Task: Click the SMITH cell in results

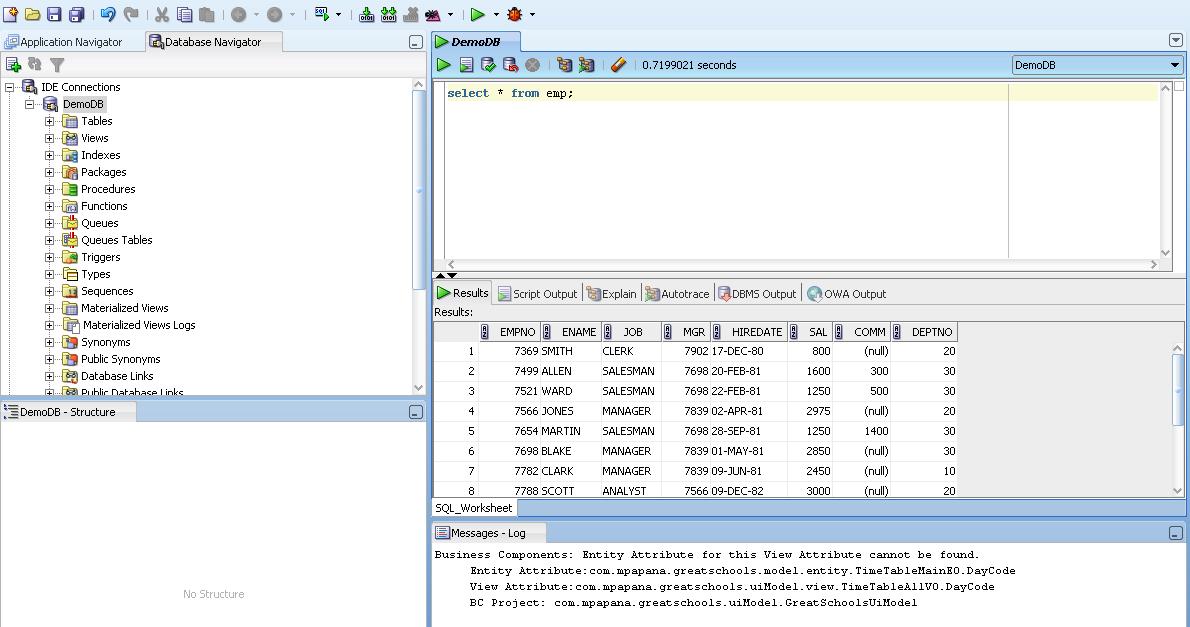Action: coord(570,351)
